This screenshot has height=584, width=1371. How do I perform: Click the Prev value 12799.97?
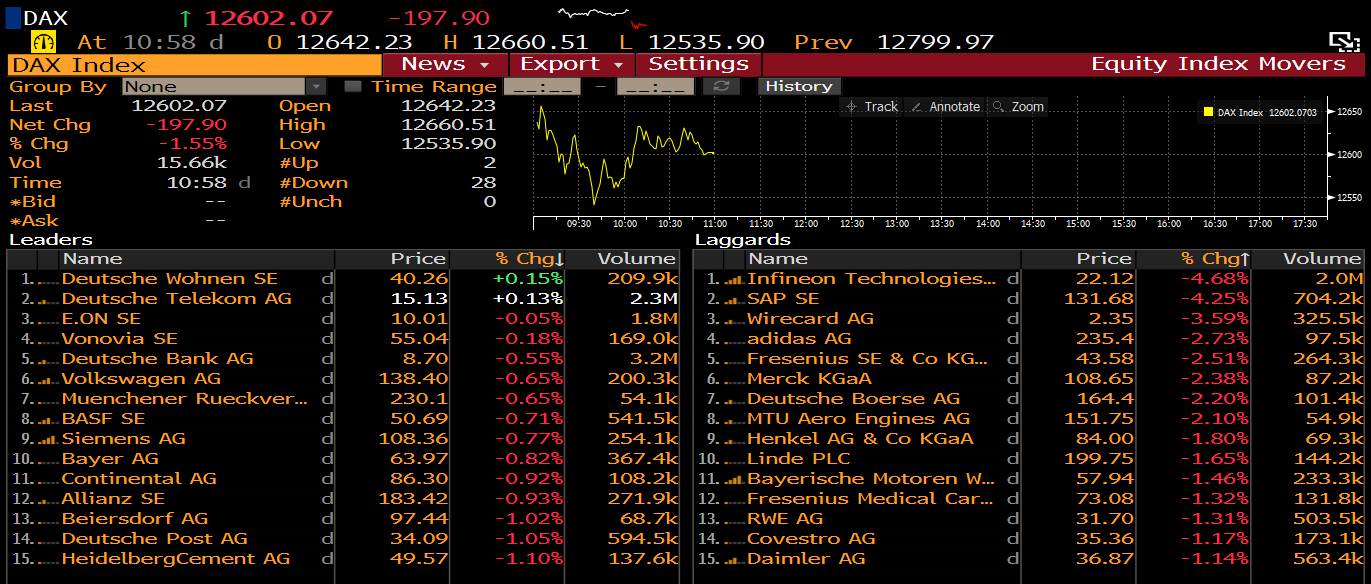click(935, 42)
